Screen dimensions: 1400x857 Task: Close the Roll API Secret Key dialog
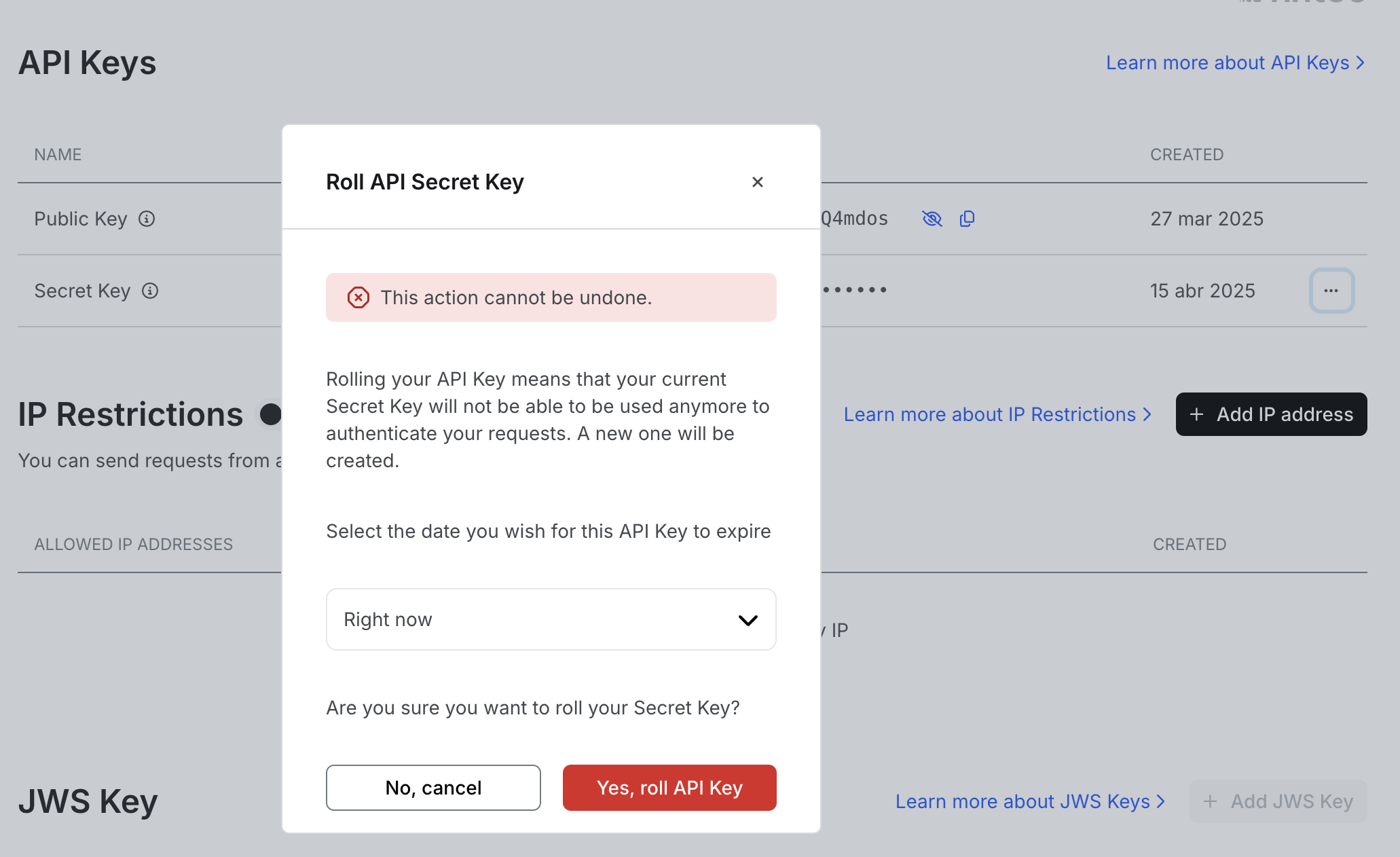click(x=758, y=182)
